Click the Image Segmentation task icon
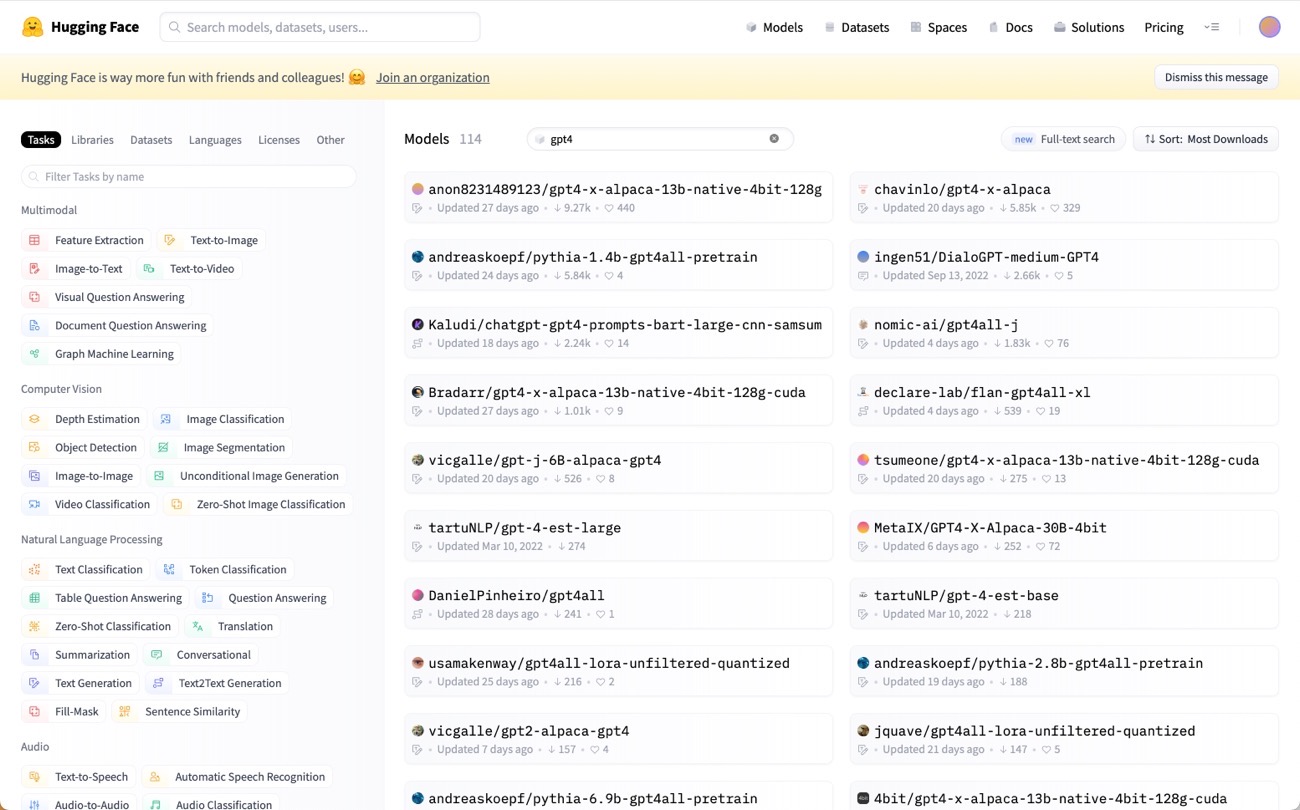 (x=163, y=448)
